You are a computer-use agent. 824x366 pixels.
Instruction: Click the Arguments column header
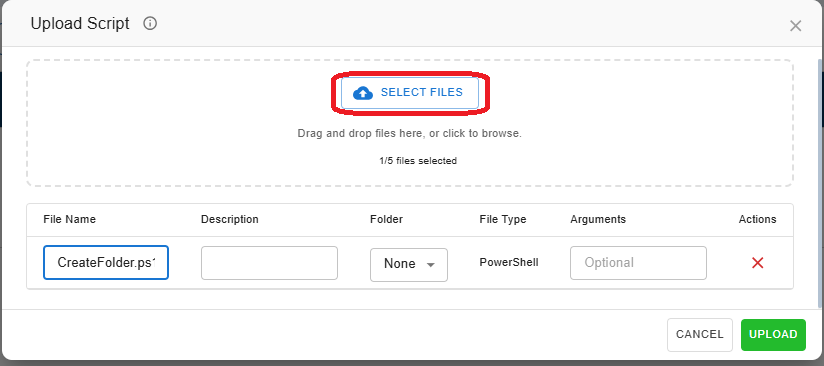598,219
